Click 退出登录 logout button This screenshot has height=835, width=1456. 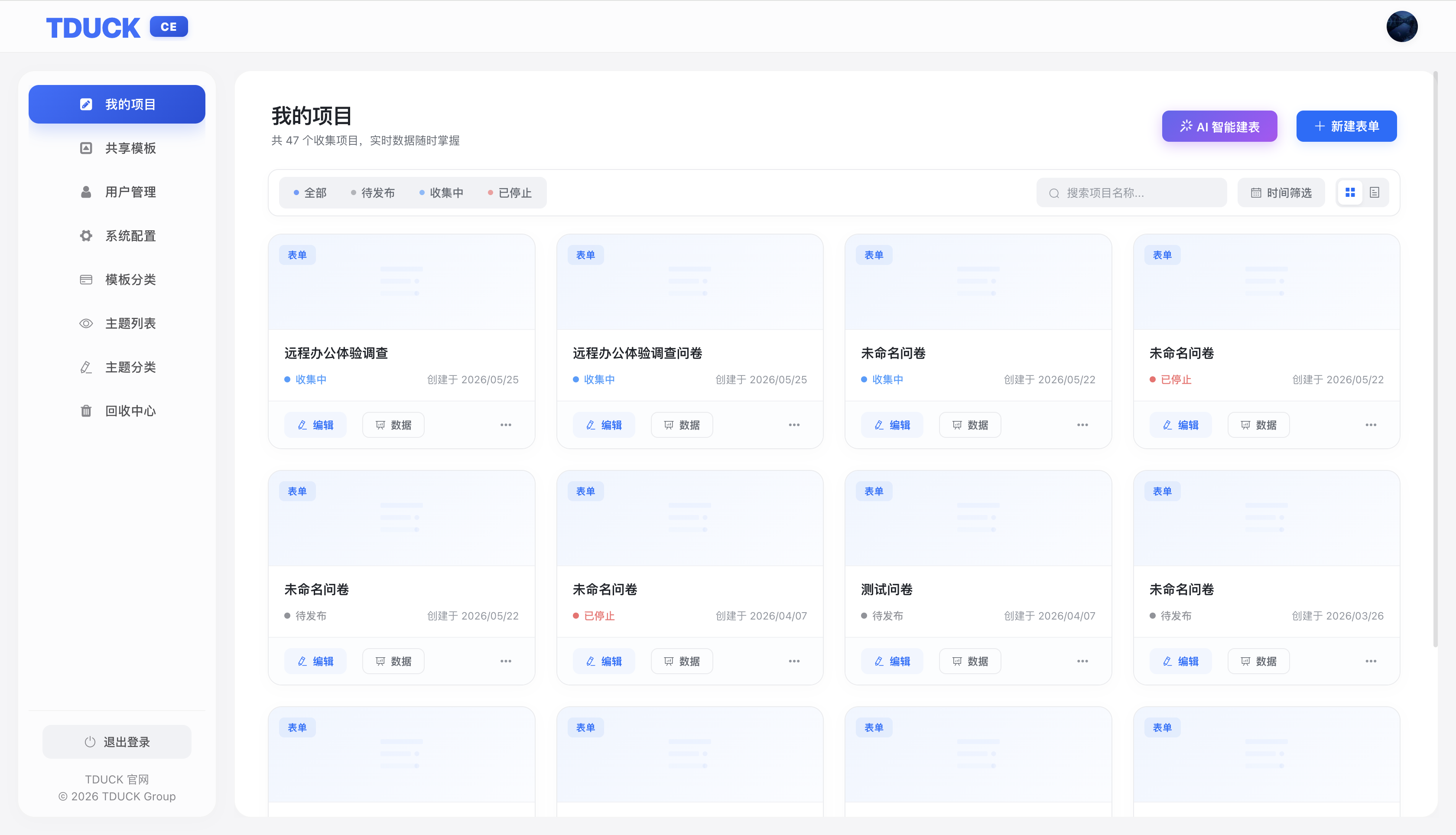[117, 741]
